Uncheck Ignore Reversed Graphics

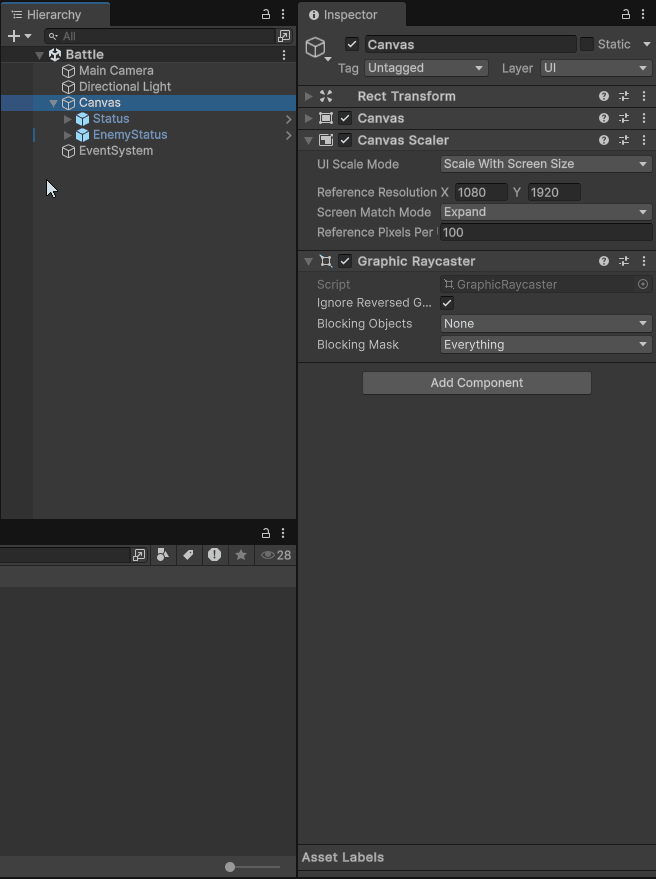point(447,303)
